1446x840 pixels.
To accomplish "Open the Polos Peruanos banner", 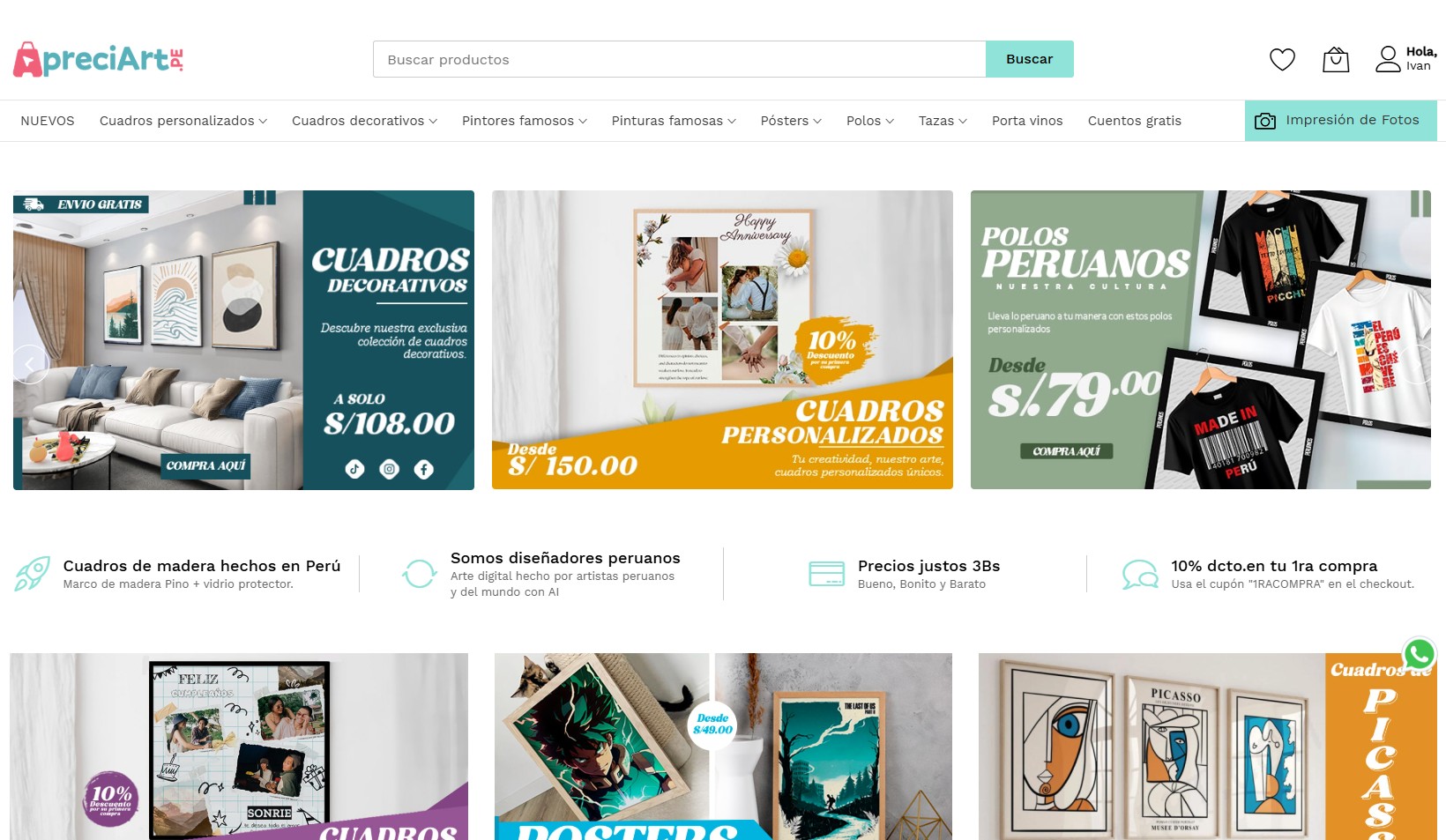I will [x=1201, y=339].
